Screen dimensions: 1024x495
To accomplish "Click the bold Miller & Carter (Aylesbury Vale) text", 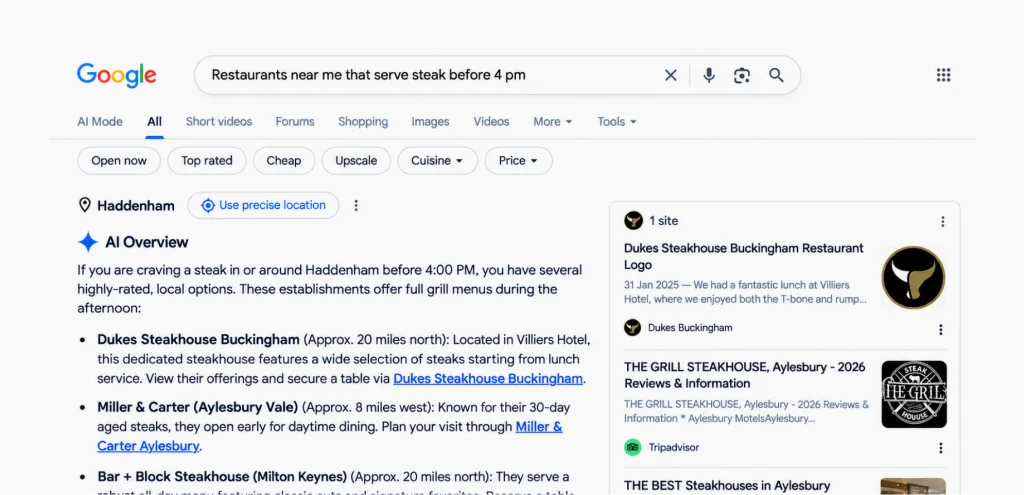I will point(198,407).
